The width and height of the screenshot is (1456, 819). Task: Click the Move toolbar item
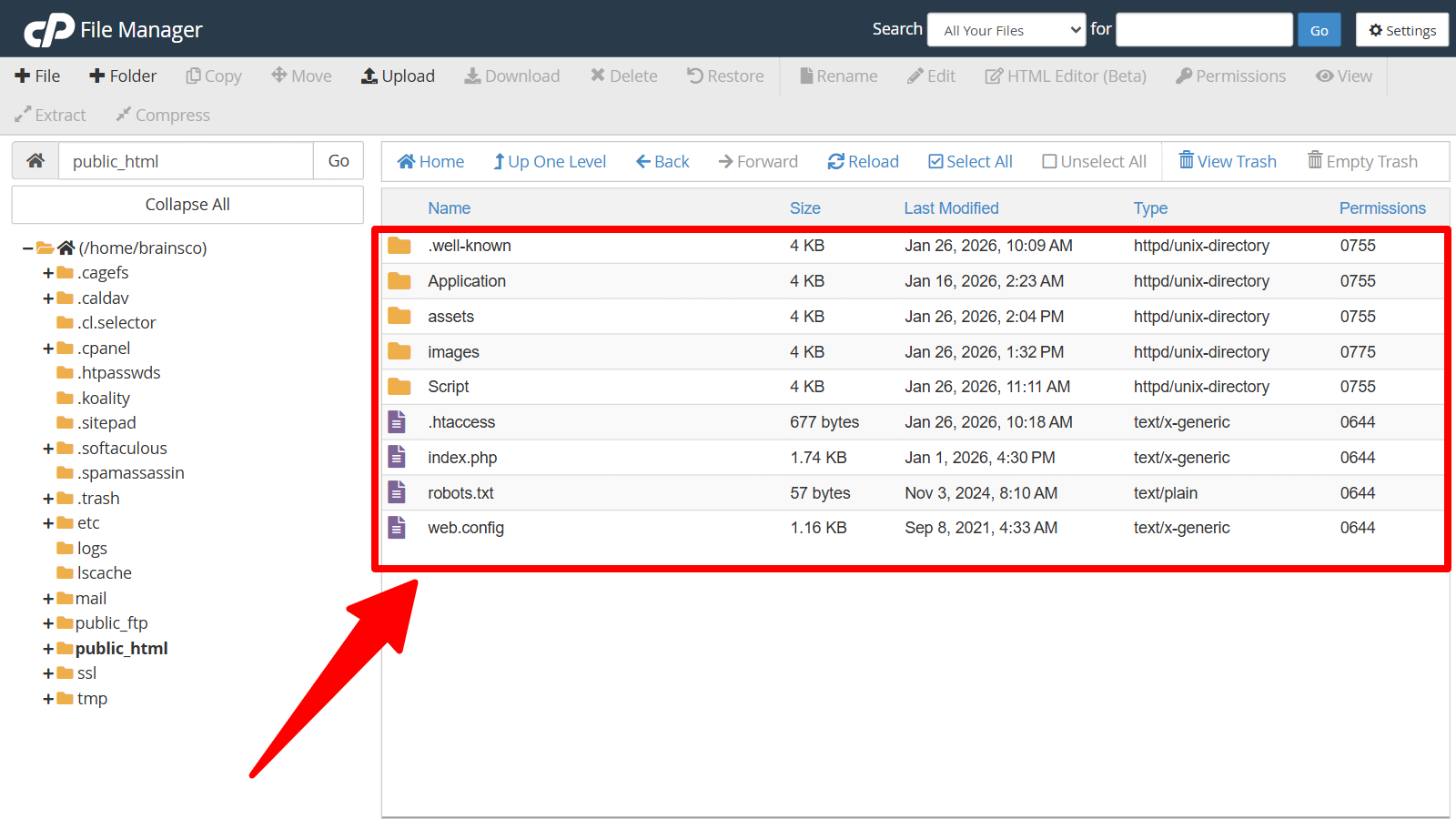click(x=301, y=76)
